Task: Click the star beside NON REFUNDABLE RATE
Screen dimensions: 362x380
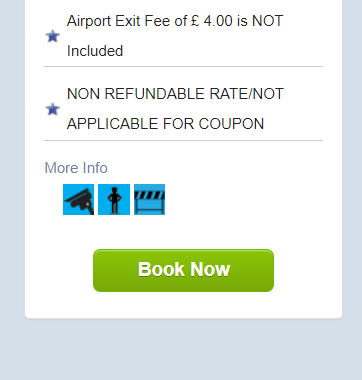Action: [x=52, y=109]
